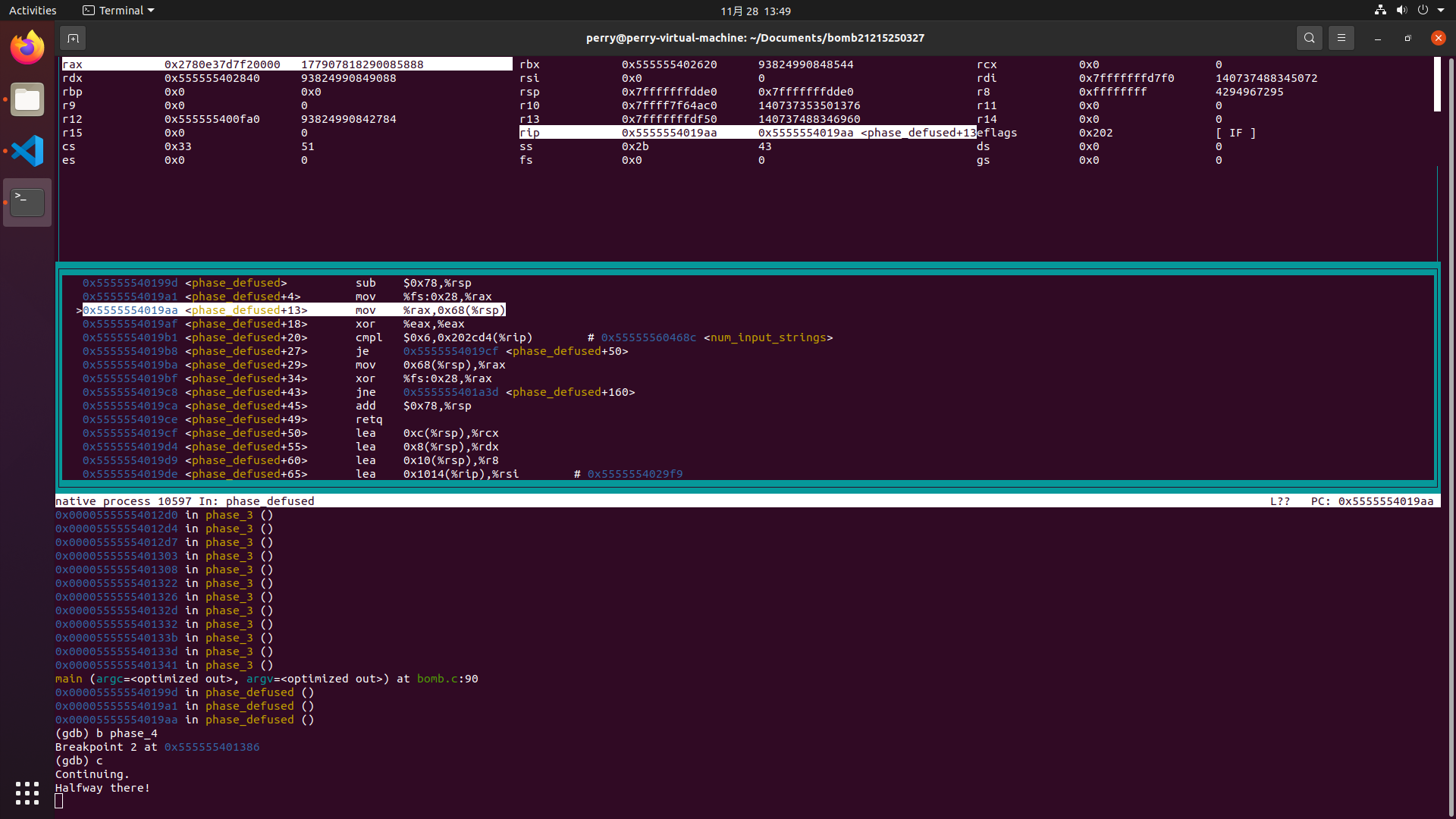The height and width of the screenshot is (819, 1456).
Task: Click the cmpl instruction at phase_defused+20
Action: click(x=444, y=337)
